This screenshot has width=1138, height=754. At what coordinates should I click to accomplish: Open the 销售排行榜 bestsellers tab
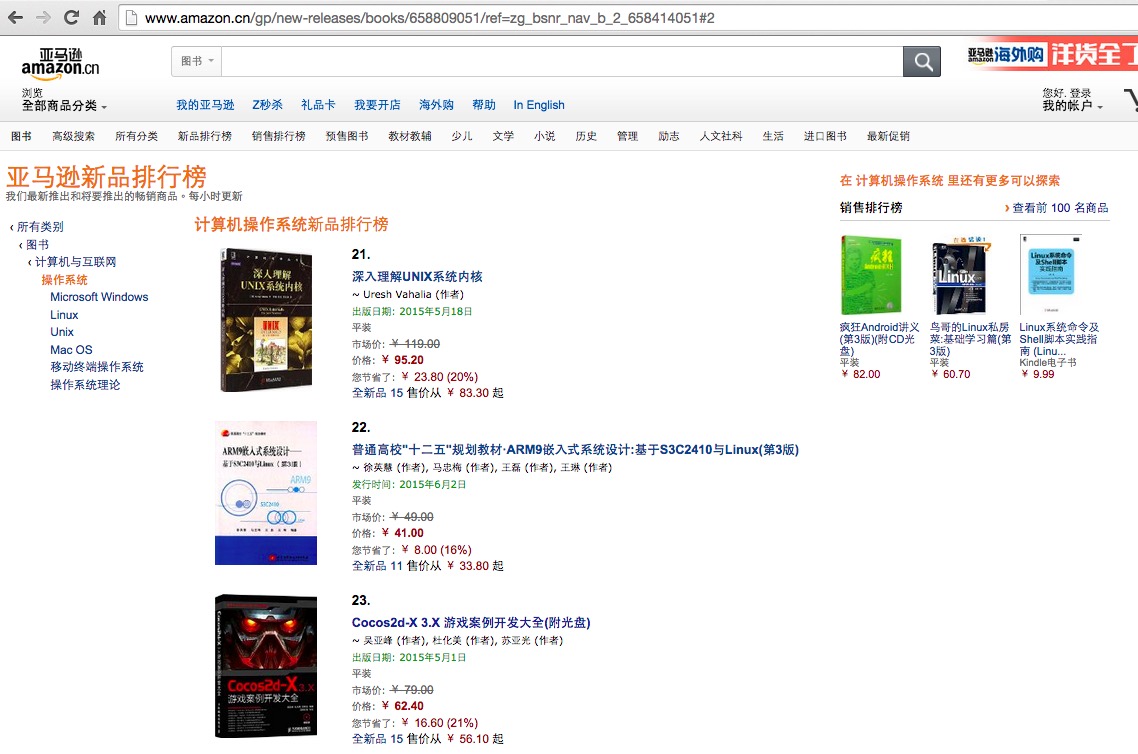279,136
